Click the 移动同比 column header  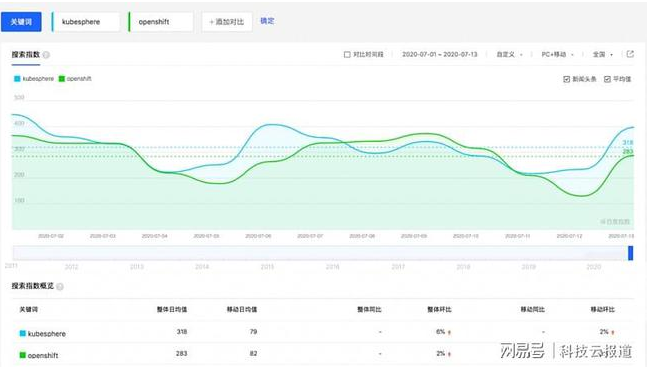(x=533, y=310)
